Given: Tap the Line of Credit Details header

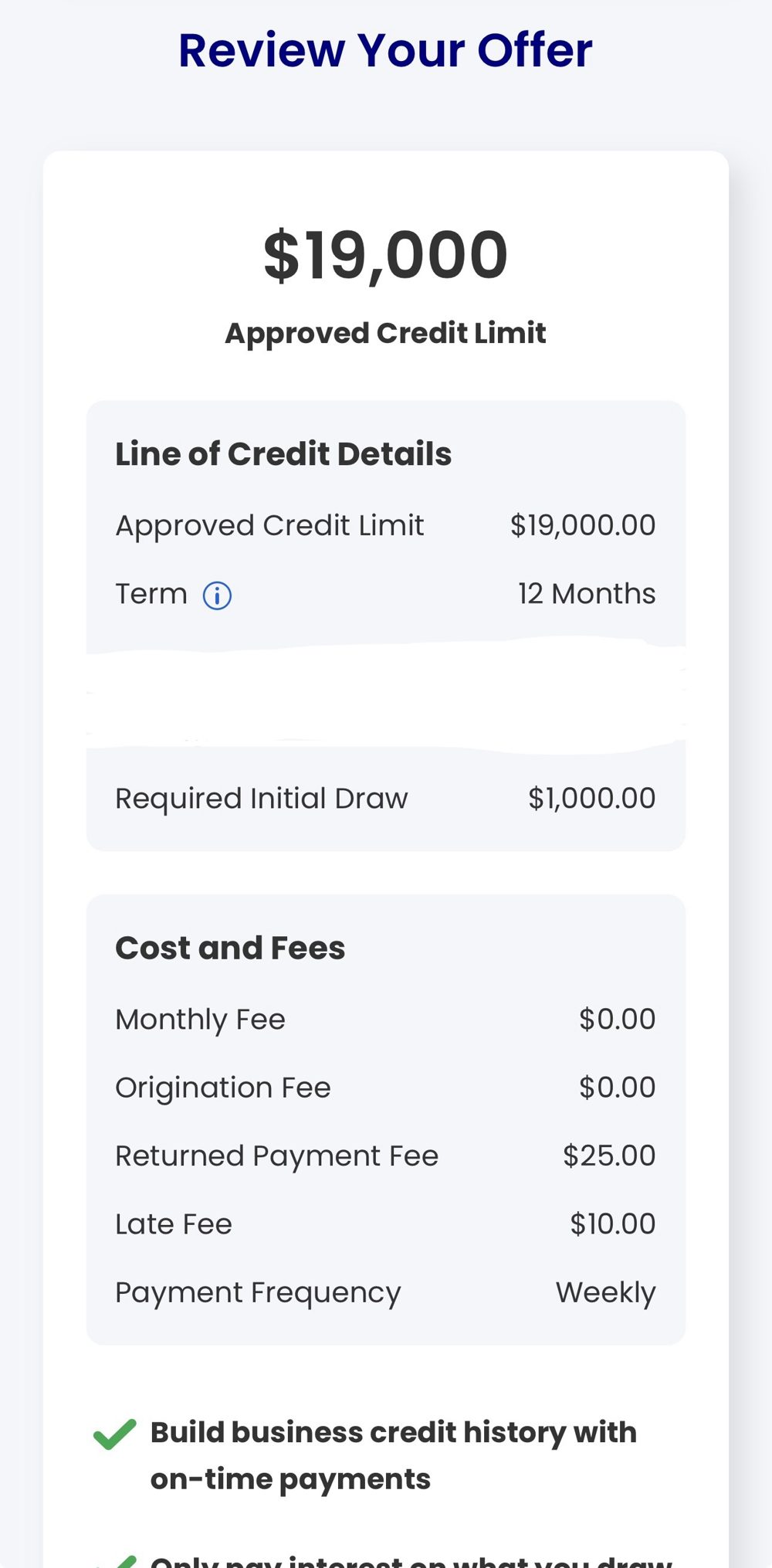Looking at the screenshot, I should 283,454.
